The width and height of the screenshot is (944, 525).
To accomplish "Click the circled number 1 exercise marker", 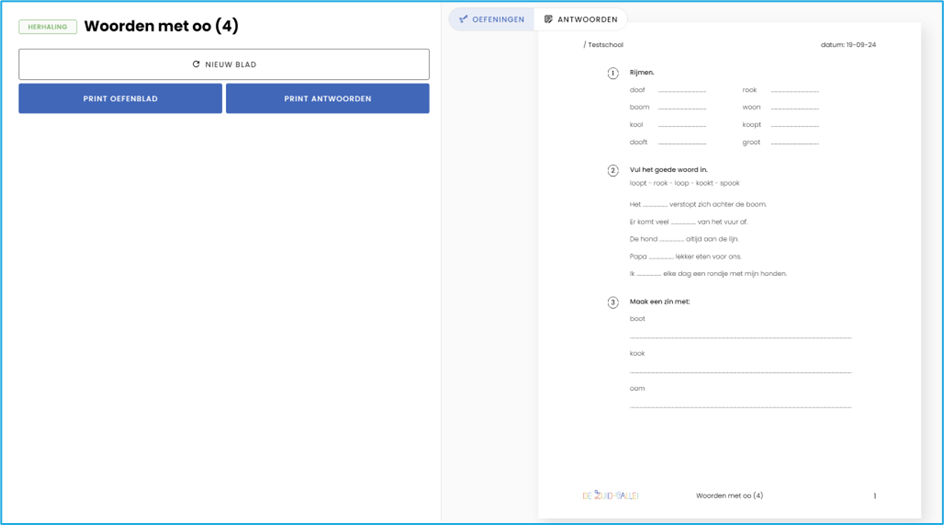I will tap(613, 73).
